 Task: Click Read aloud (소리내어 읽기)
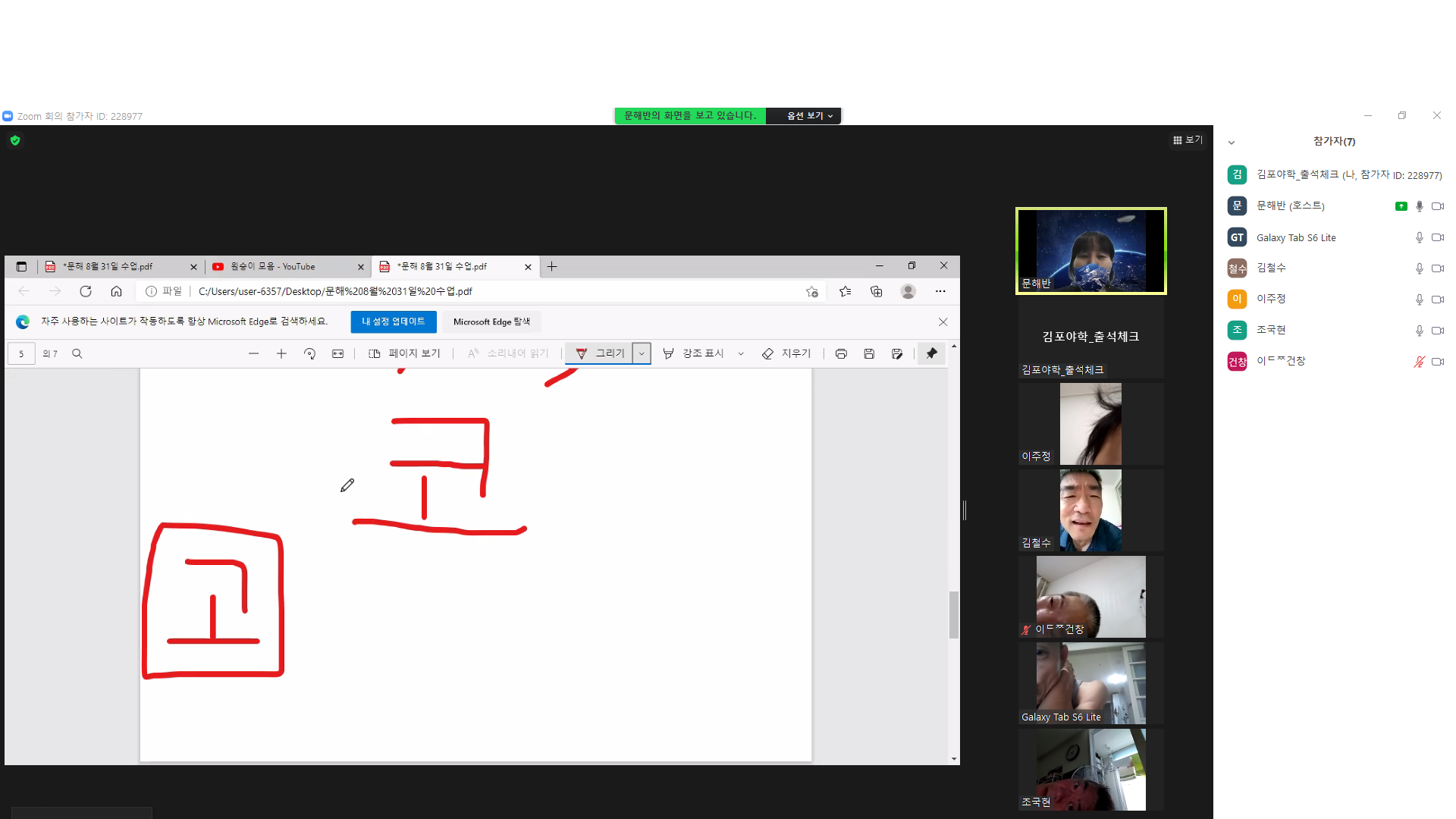(508, 353)
